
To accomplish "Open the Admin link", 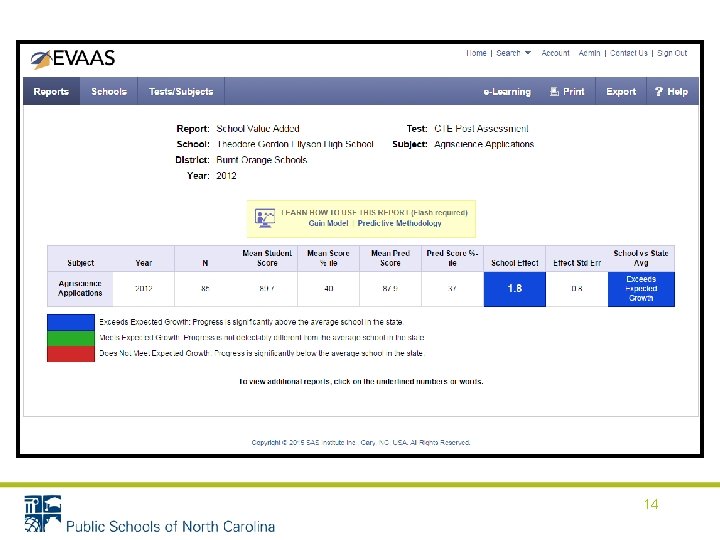I will (589, 53).
